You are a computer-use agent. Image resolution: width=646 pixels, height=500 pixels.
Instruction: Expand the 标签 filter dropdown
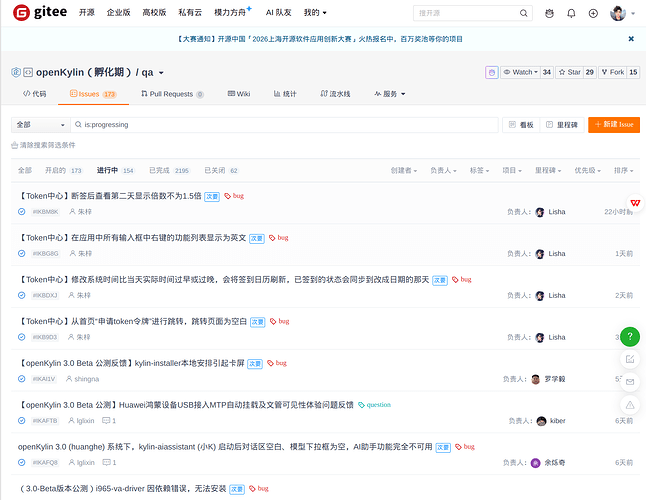click(480, 171)
